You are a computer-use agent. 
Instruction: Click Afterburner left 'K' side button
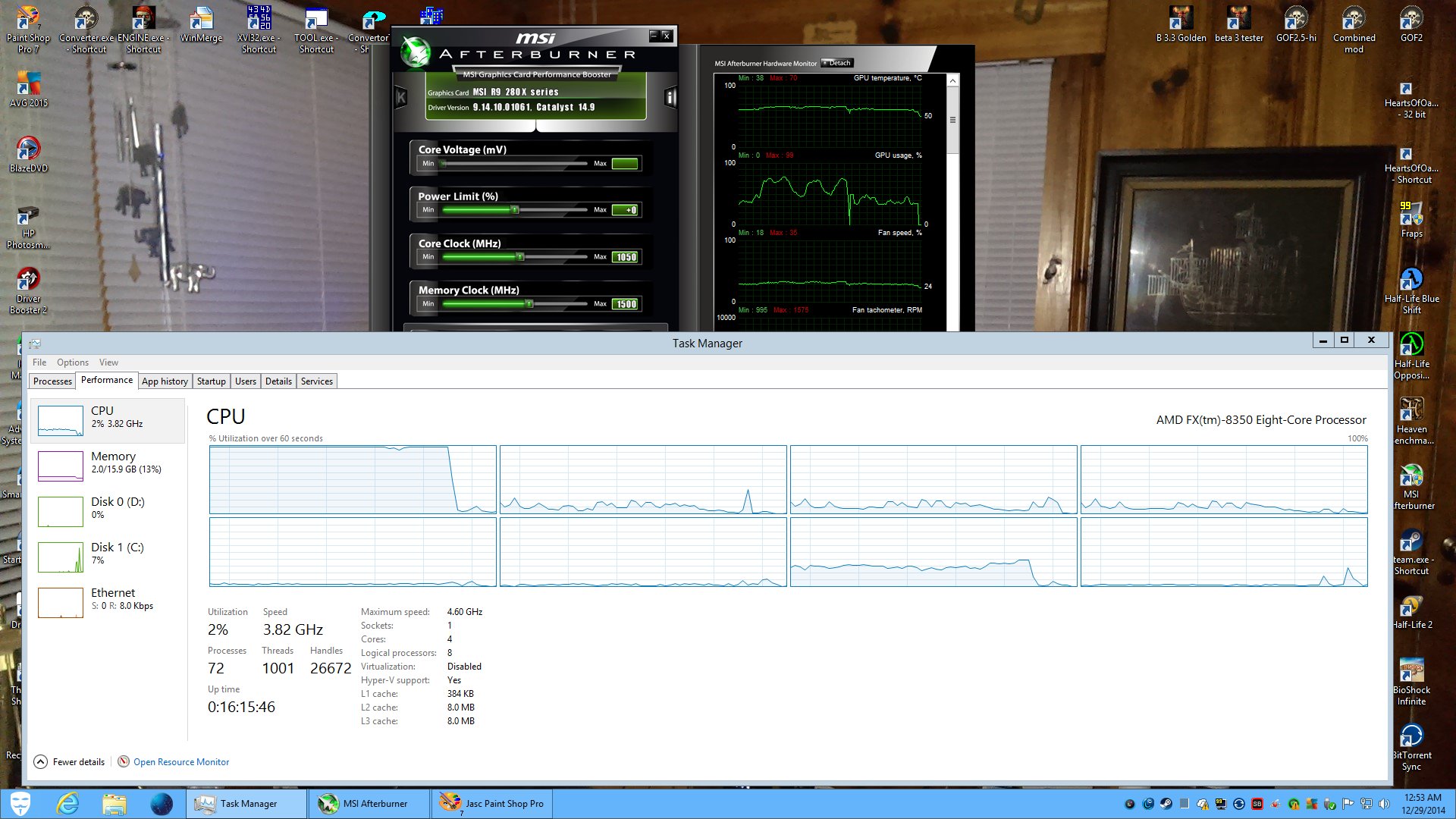pyautogui.click(x=401, y=97)
